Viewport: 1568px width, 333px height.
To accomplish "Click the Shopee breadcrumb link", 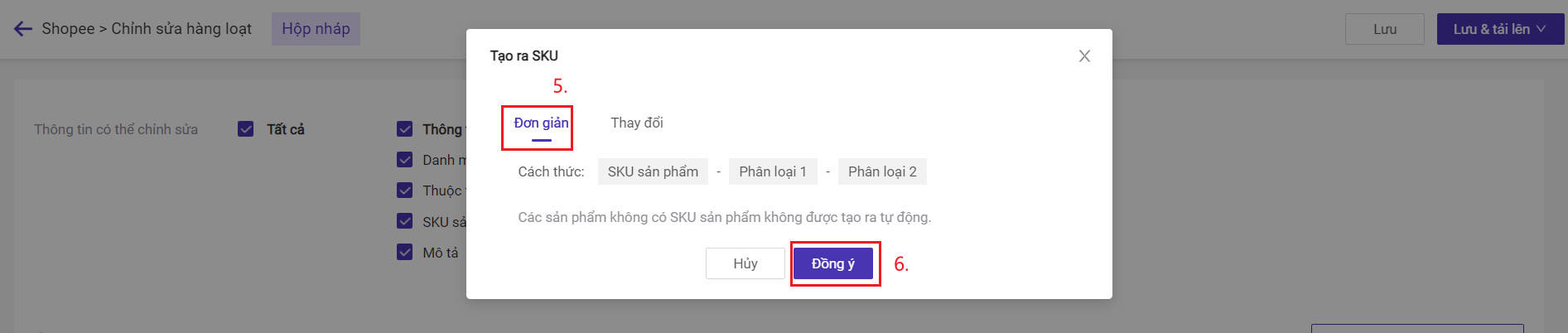I will (x=68, y=29).
